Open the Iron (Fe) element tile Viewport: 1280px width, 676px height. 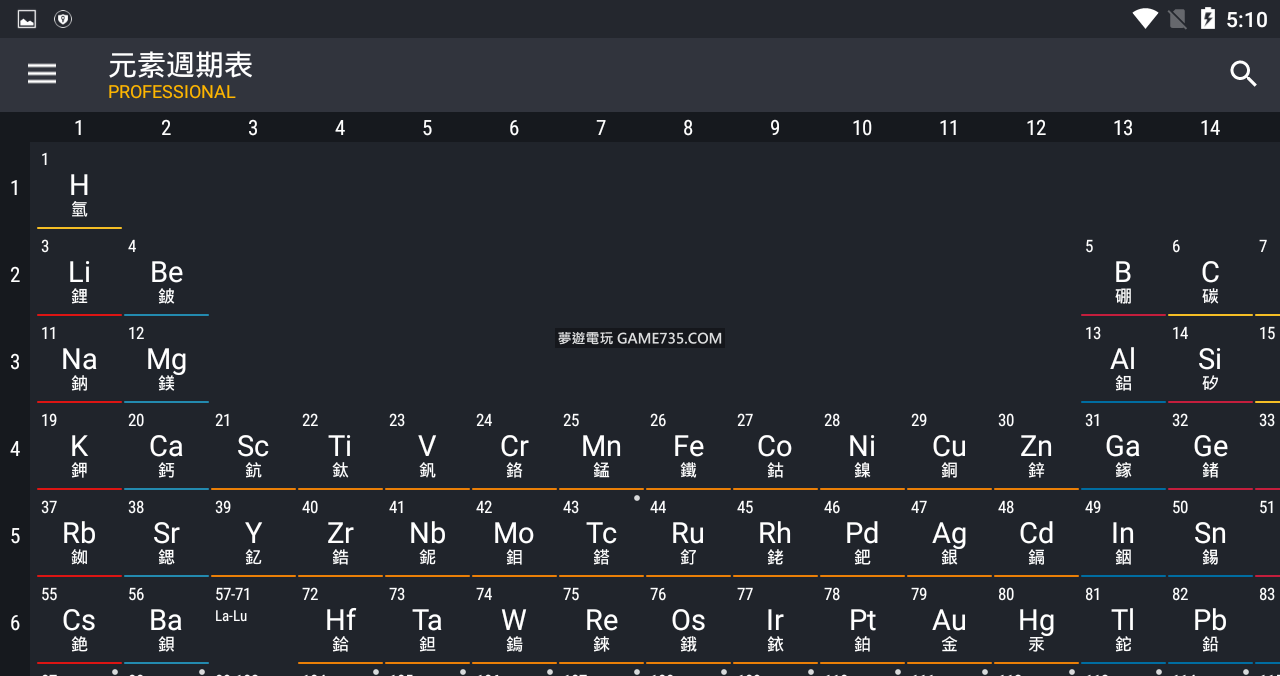688,449
